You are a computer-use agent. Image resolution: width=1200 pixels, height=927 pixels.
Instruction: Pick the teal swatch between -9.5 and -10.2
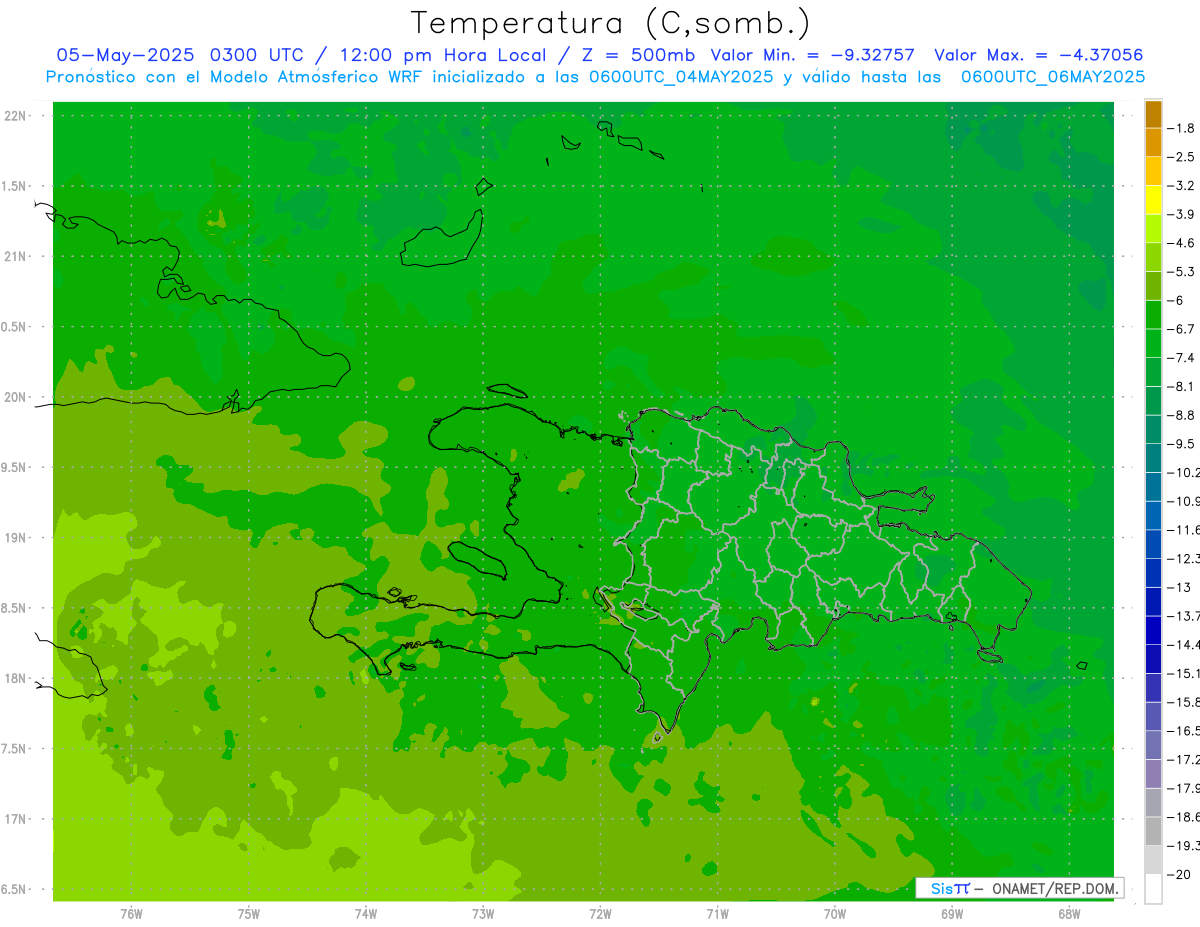coord(1153,458)
